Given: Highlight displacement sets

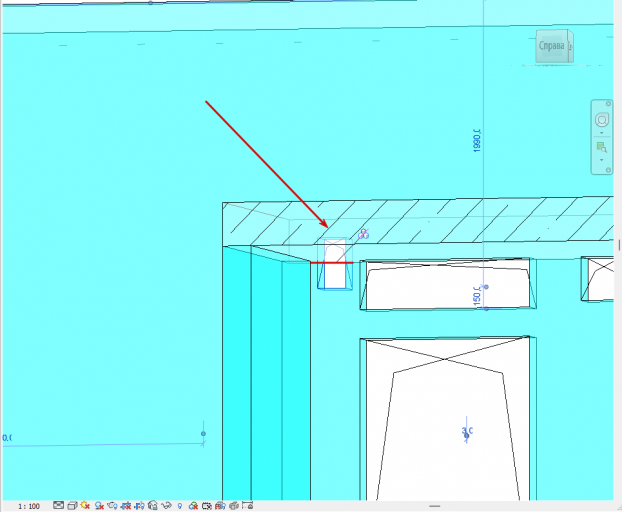Looking at the screenshot, I should coord(233,506).
